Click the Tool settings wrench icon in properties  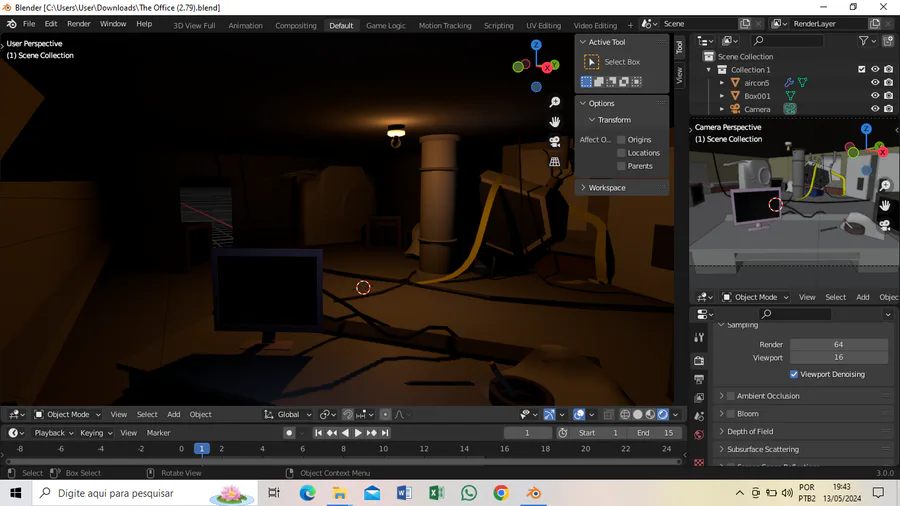(699, 338)
